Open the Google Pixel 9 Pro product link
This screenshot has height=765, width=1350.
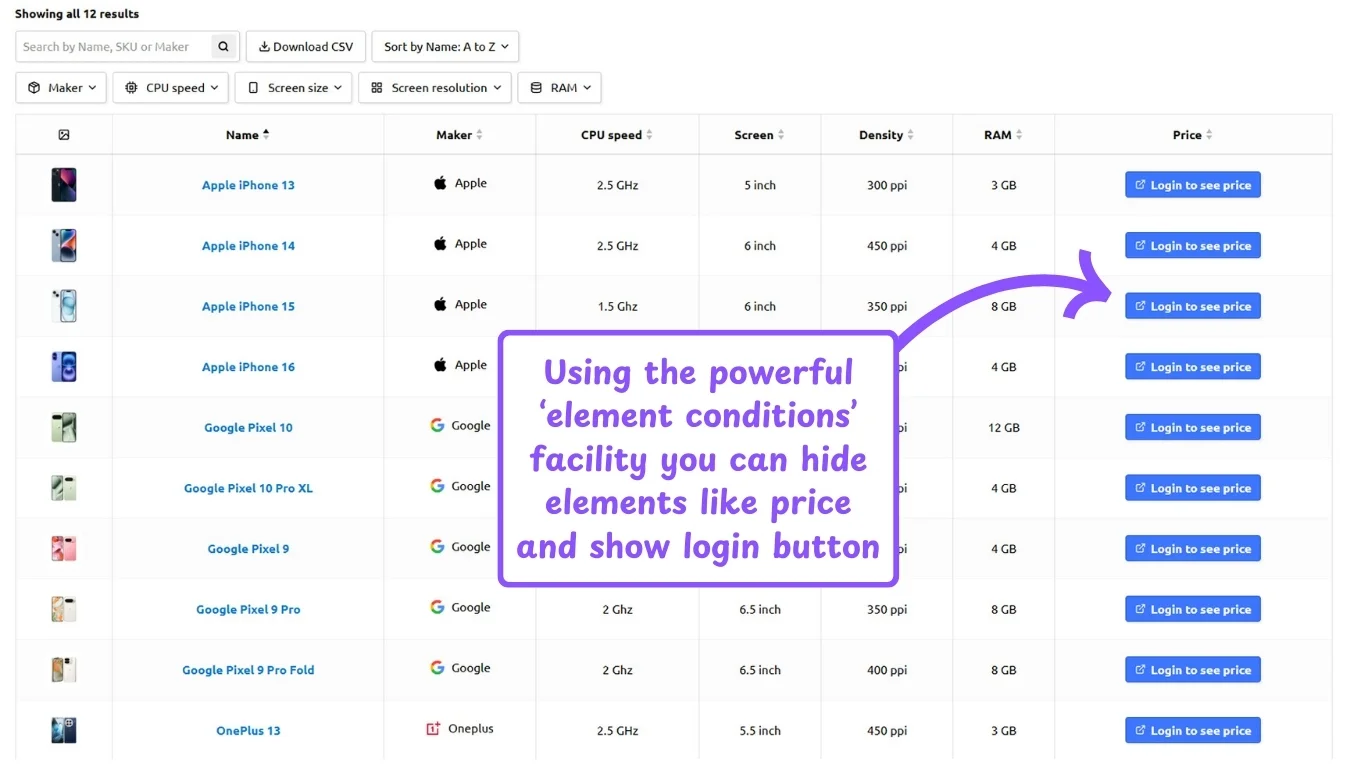point(248,609)
